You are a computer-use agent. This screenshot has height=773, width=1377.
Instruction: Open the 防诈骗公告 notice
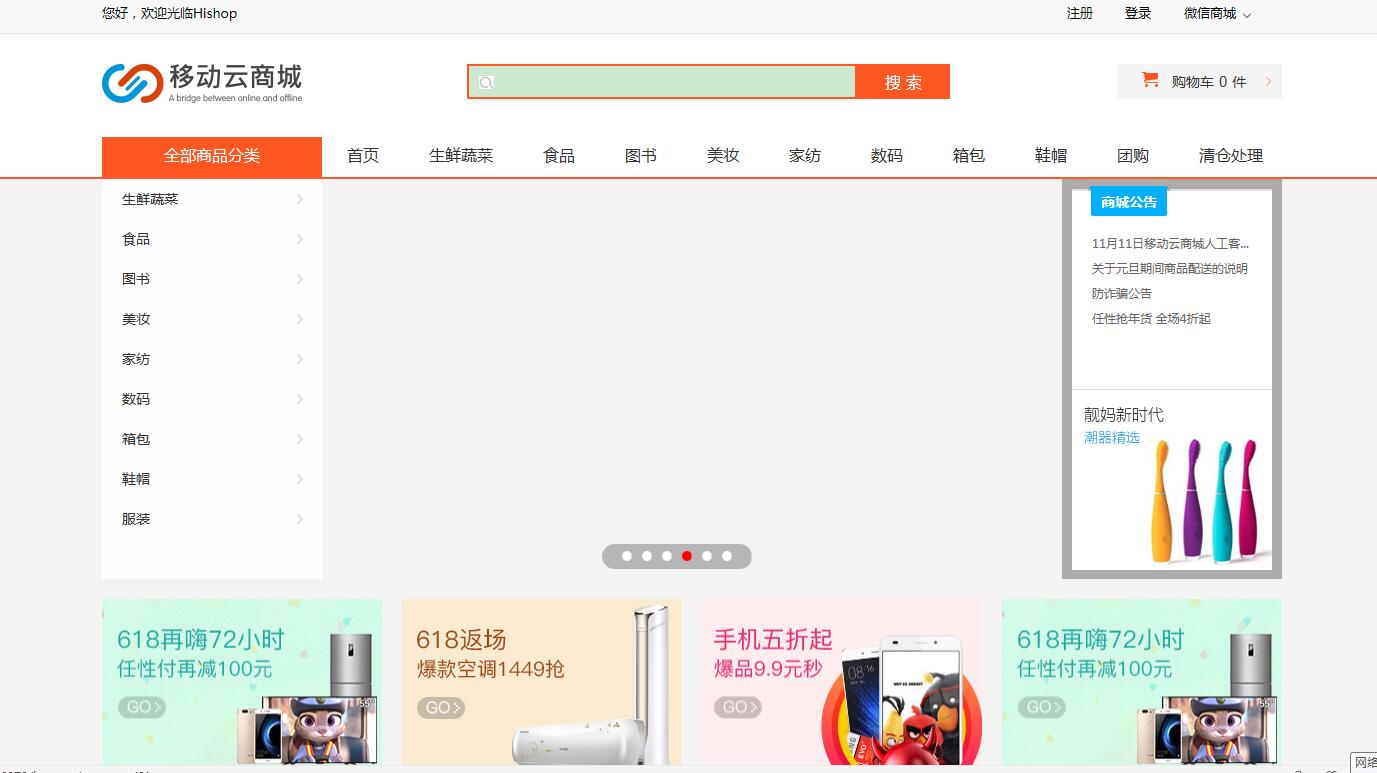pos(1122,293)
